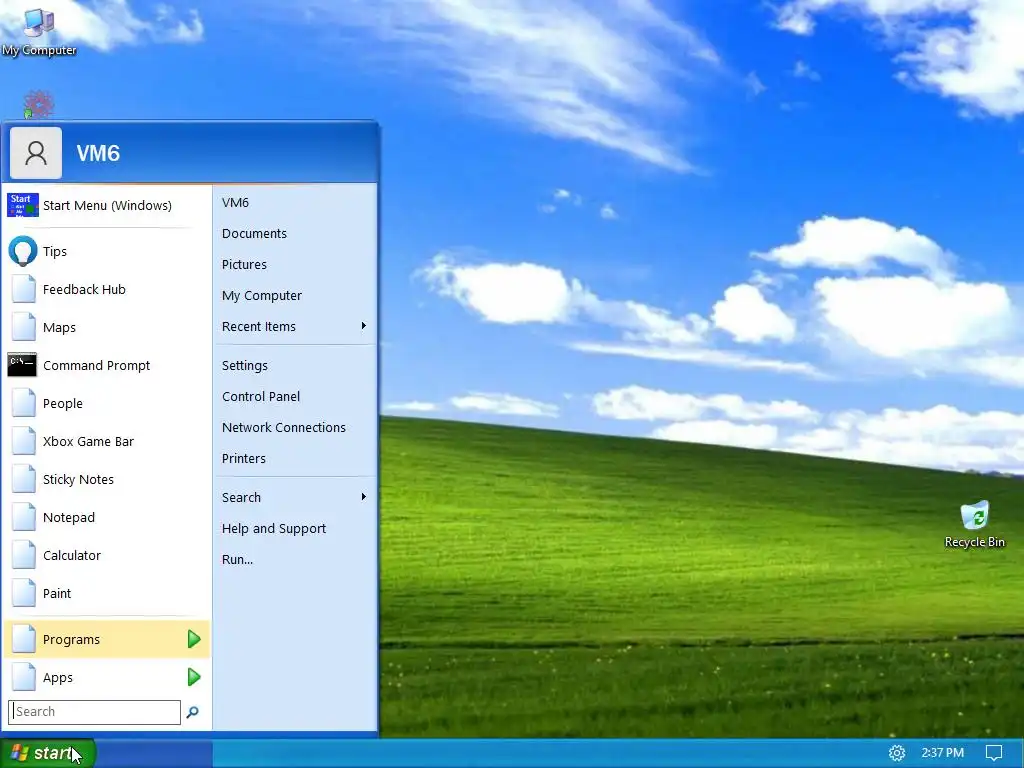The image size is (1024, 768).
Task: Click the Start Menu (Windows) icon
Action: click(23, 205)
